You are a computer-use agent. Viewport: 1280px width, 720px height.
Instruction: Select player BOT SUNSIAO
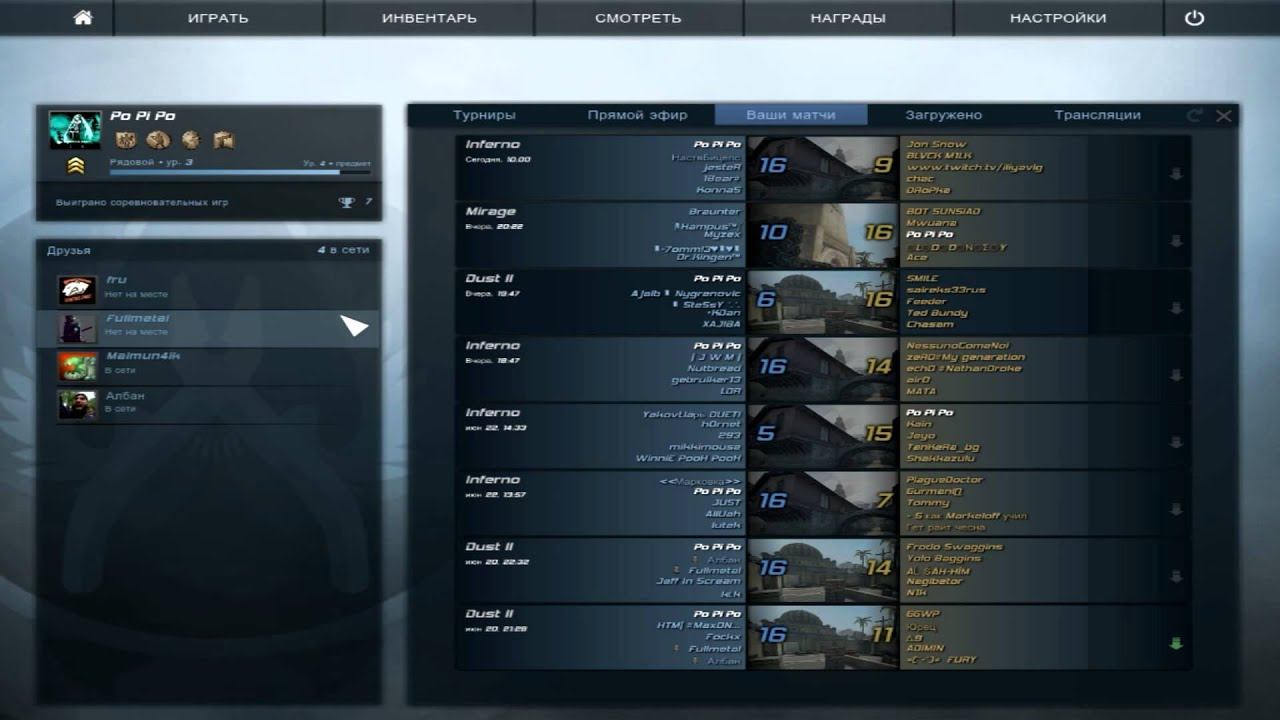pos(943,211)
